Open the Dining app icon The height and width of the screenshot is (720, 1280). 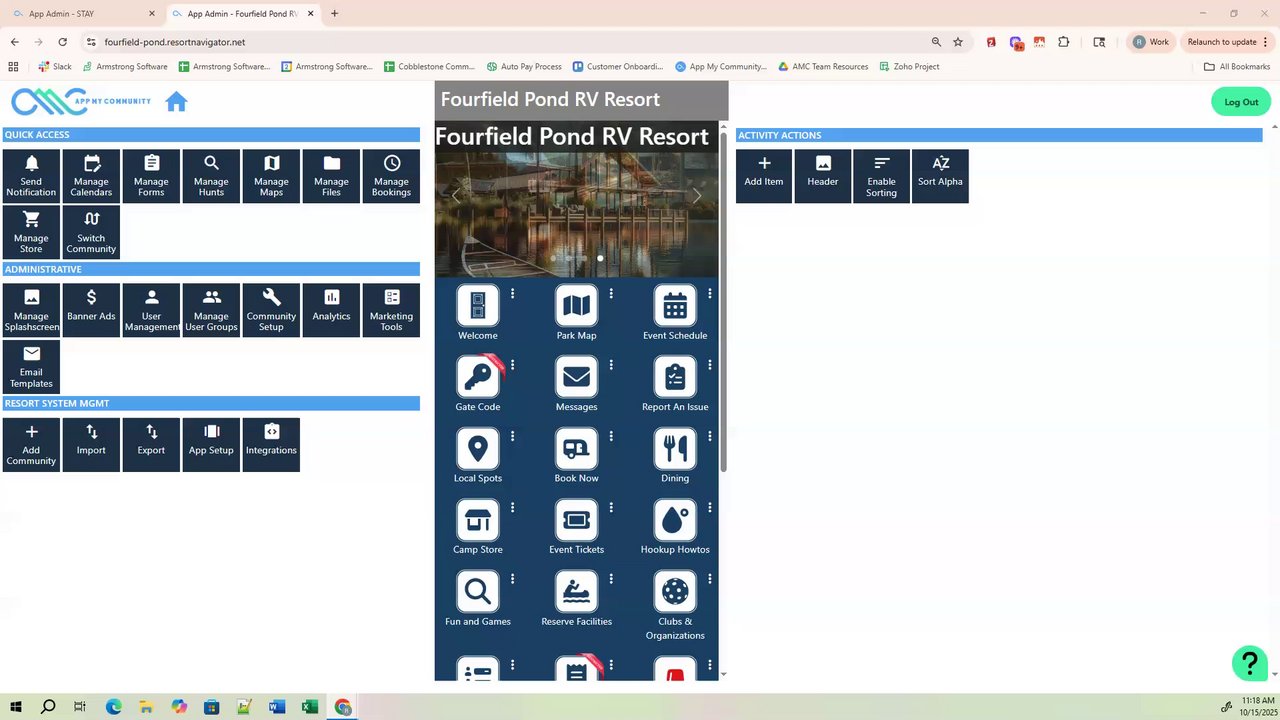point(675,449)
